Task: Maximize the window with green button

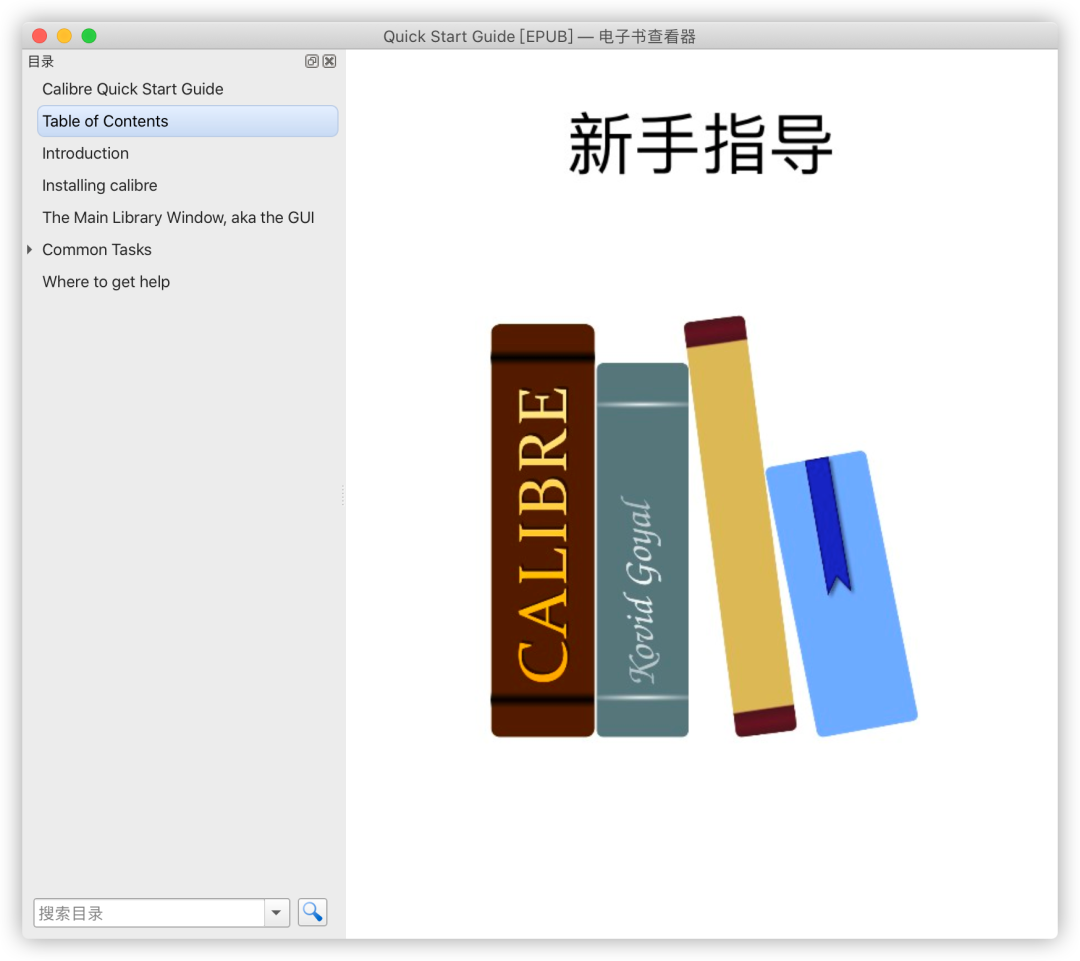Action: (89, 36)
